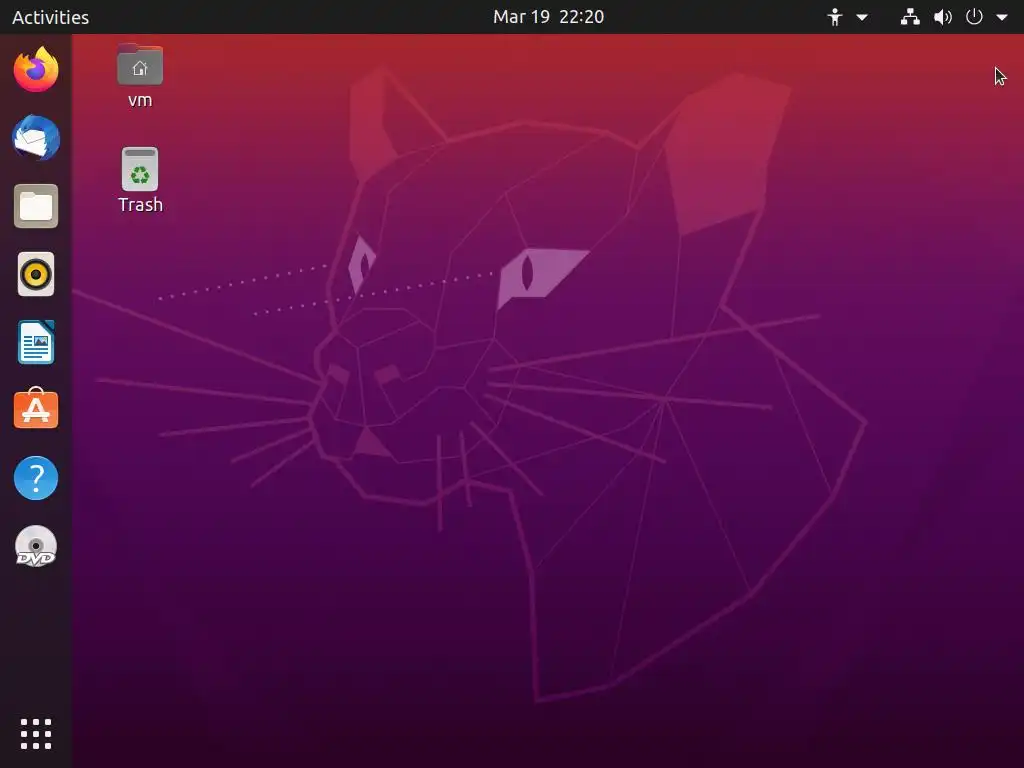This screenshot has height=768, width=1024.
Task: Open the Files manager dock icon
Action: pos(36,206)
